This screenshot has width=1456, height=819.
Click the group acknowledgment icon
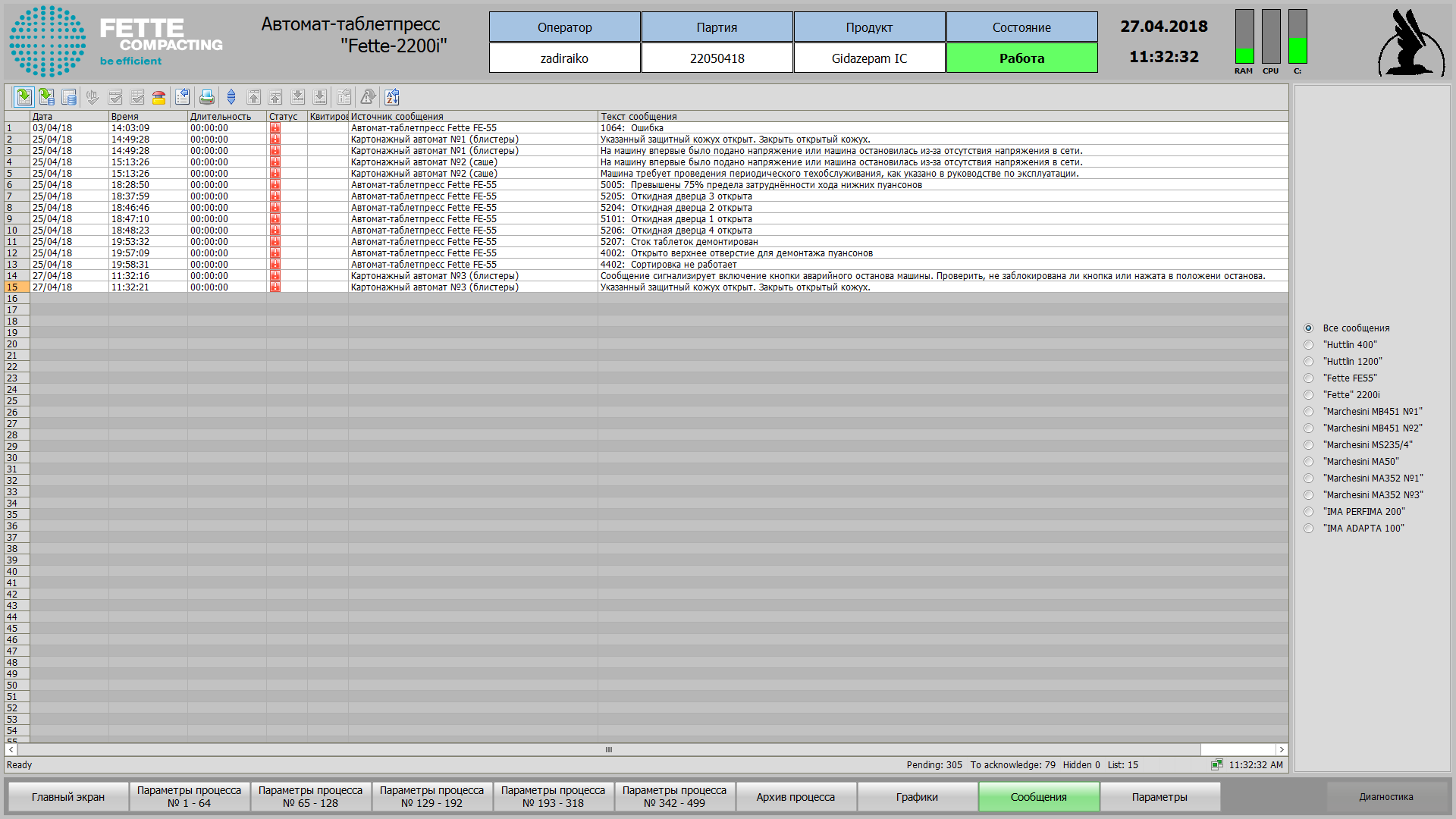point(137,97)
